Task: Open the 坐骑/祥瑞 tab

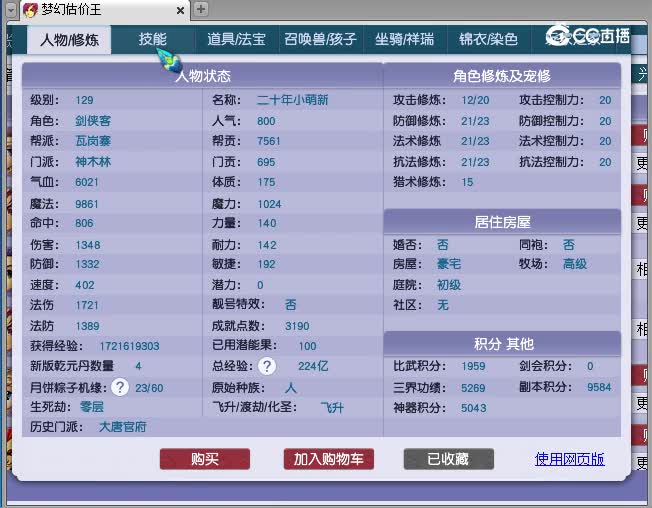Action: [x=404, y=39]
